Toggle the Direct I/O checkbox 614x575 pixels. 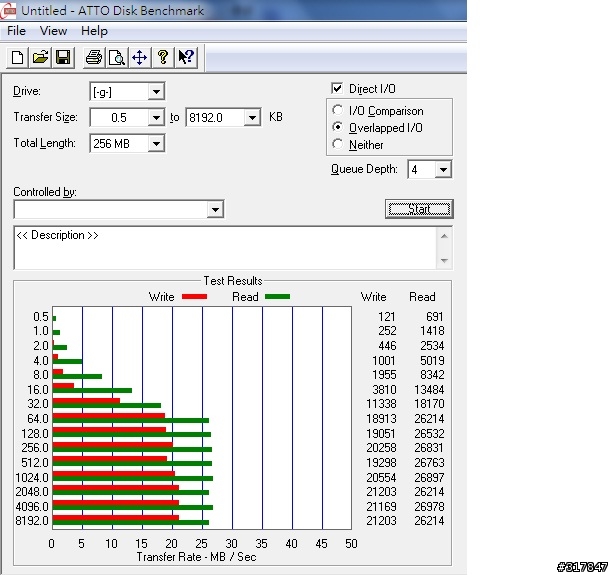(337, 88)
